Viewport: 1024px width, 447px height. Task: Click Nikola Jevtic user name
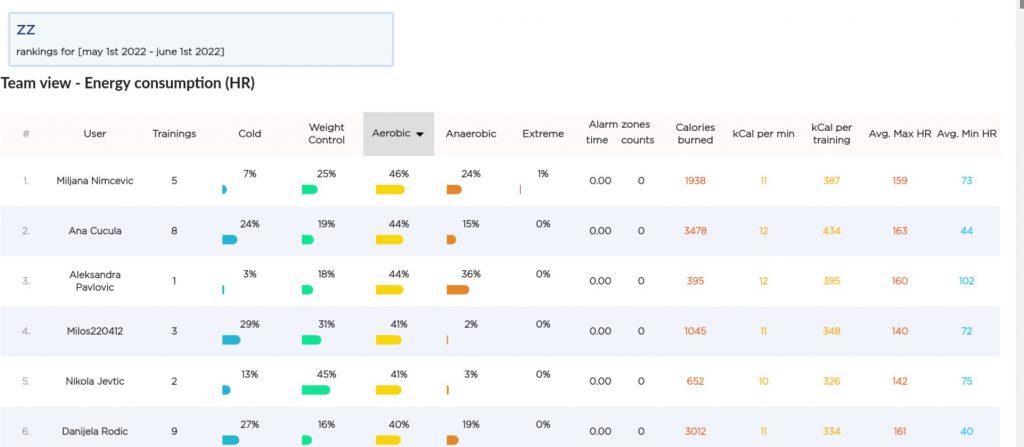click(x=95, y=381)
